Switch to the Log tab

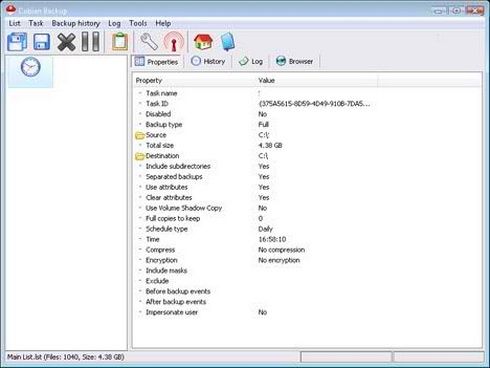click(251, 61)
